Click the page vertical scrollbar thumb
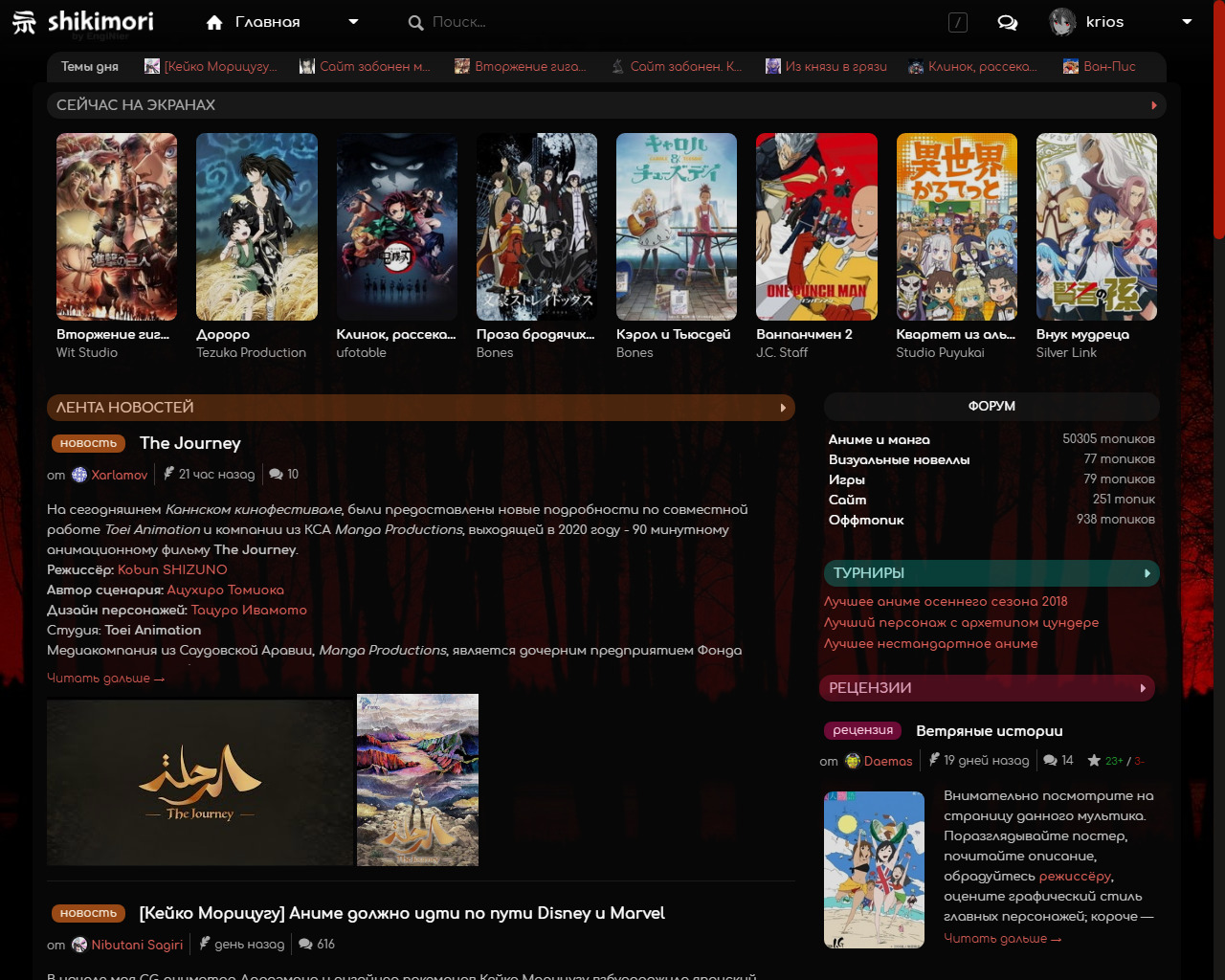 (1219, 120)
